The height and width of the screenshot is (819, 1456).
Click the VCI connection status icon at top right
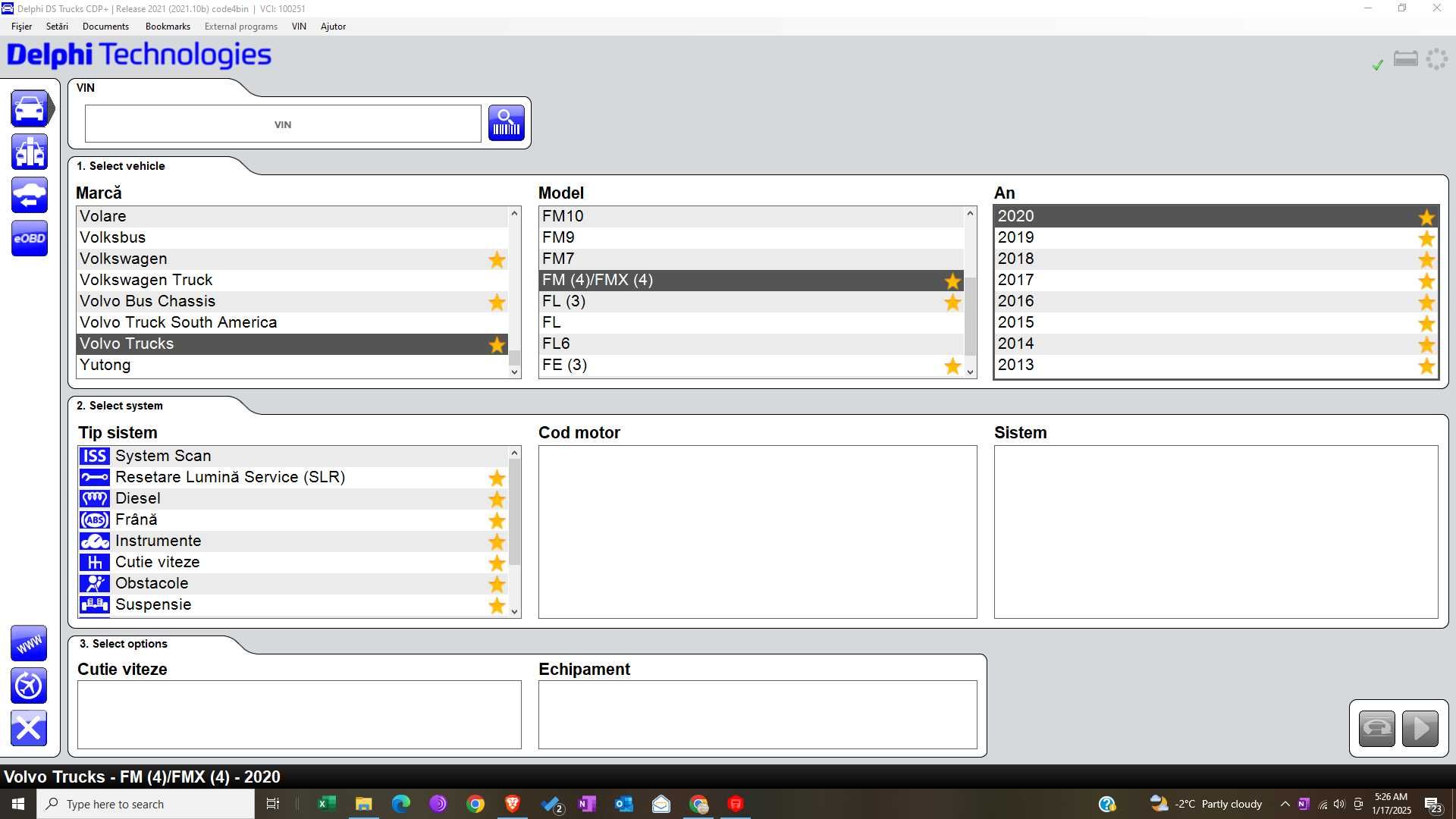(1406, 59)
